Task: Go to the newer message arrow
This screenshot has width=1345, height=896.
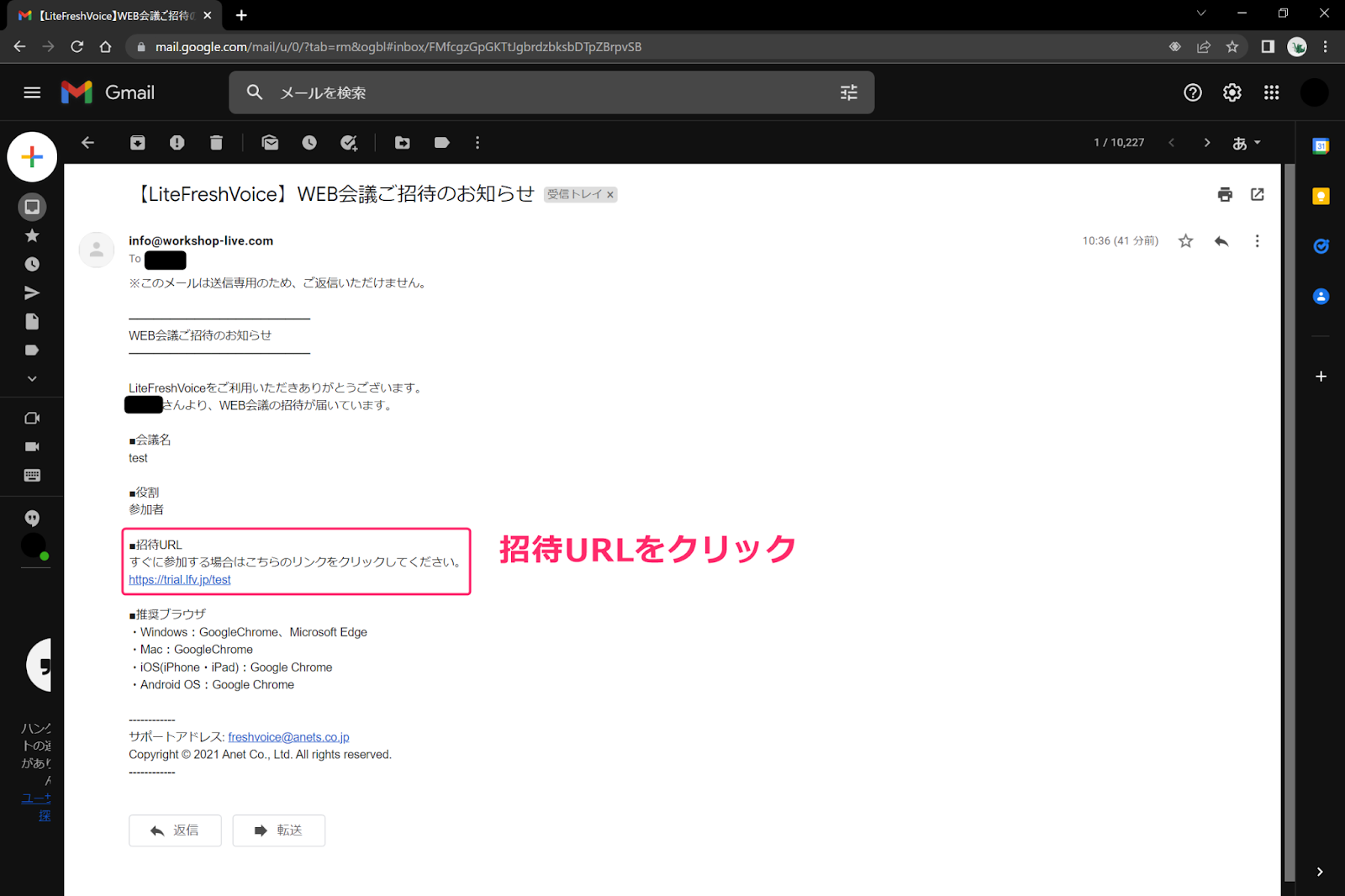Action: point(1171,143)
